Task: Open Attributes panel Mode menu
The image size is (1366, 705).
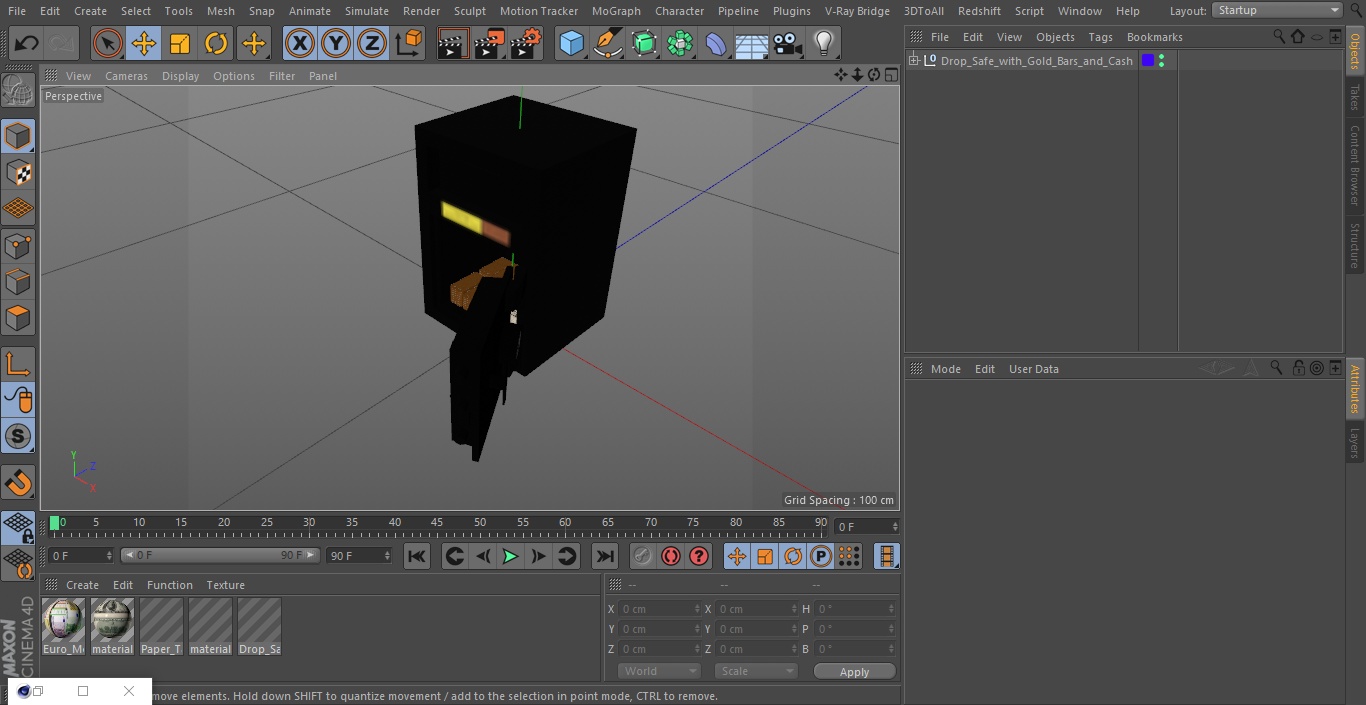Action: point(945,369)
